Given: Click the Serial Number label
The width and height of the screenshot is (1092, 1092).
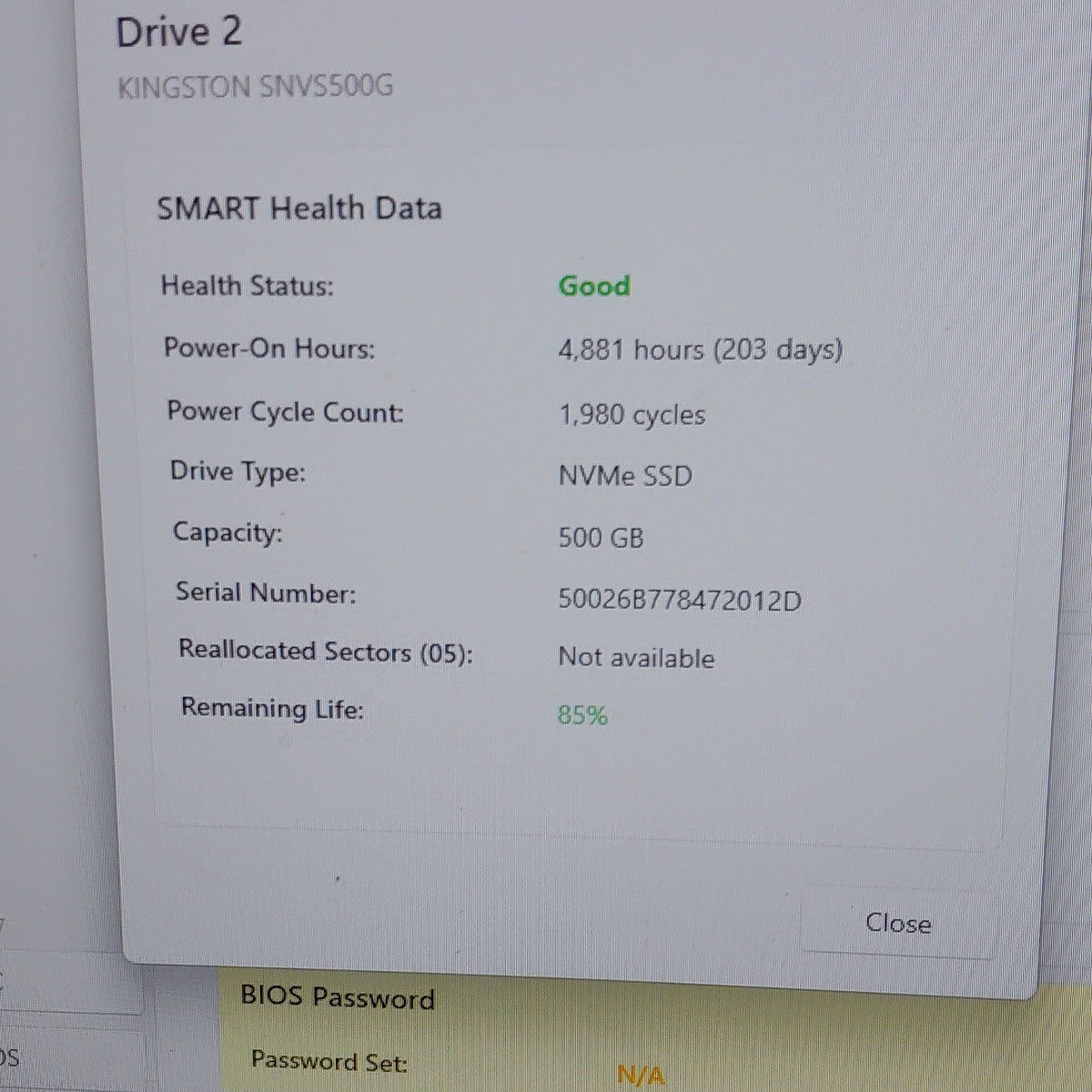Looking at the screenshot, I should tap(266, 593).
